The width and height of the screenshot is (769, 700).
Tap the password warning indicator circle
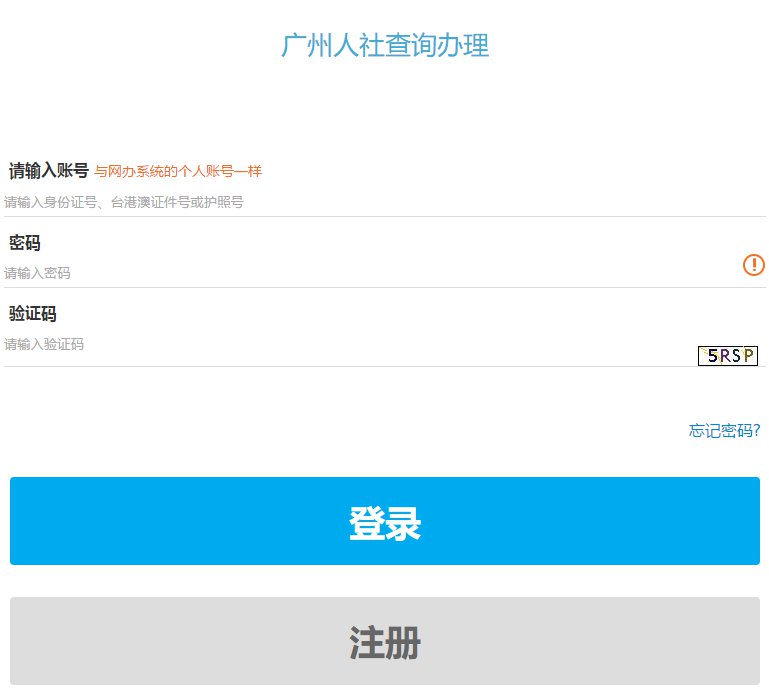pyautogui.click(x=753, y=265)
